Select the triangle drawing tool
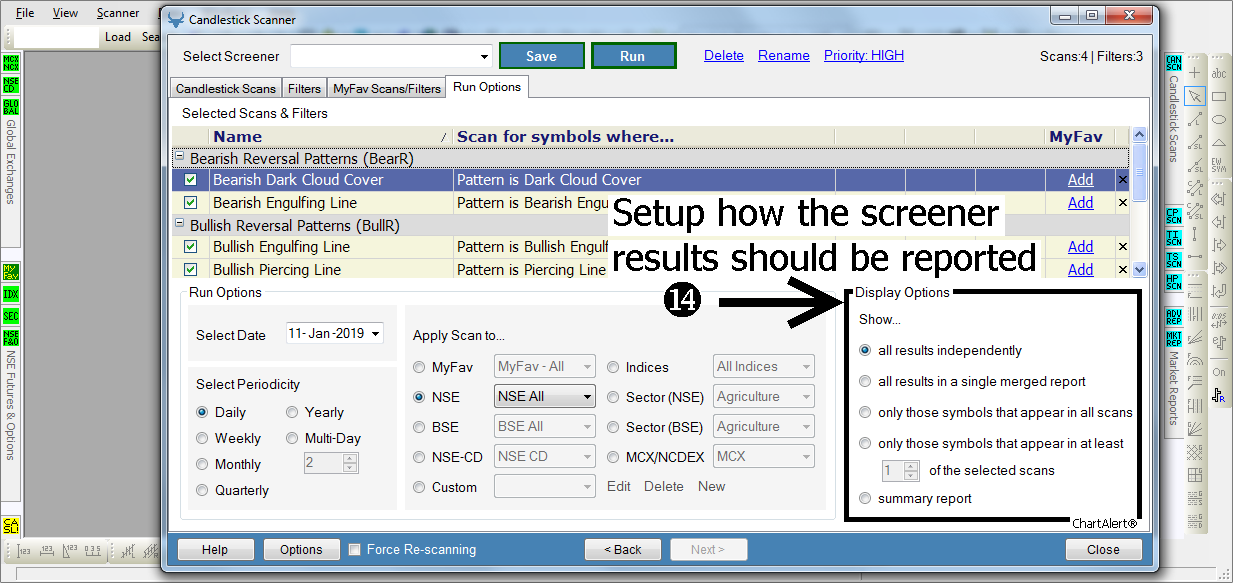The width and height of the screenshot is (1233, 583). (x=1219, y=142)
